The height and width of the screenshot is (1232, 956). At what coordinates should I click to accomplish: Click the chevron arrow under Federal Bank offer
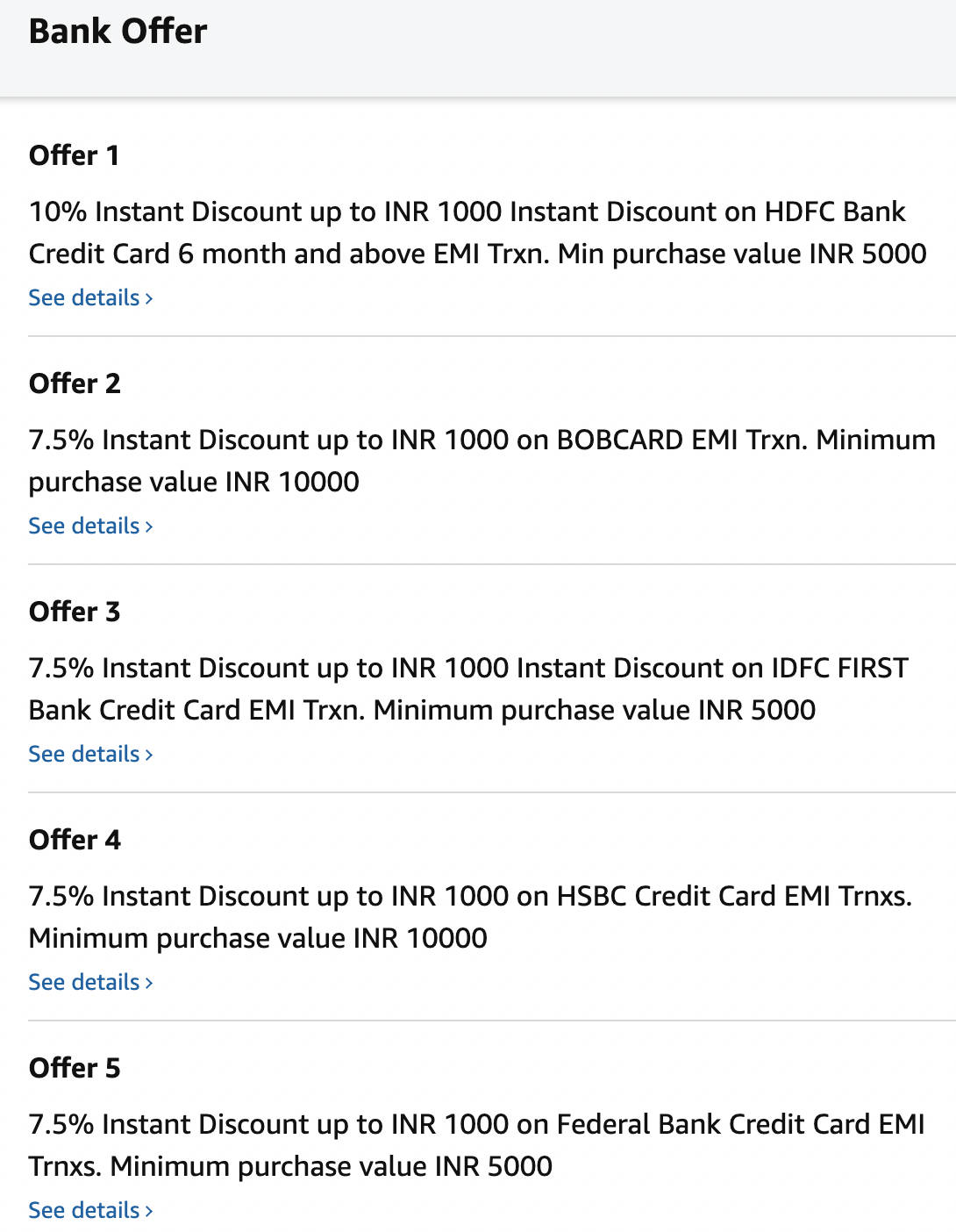pos(149,1212)
